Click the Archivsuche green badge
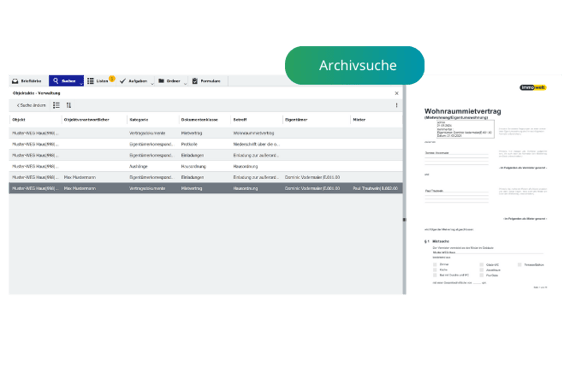The height and width of the screenshot is (385, 570). pyautogui.click(x=355, y=65)
